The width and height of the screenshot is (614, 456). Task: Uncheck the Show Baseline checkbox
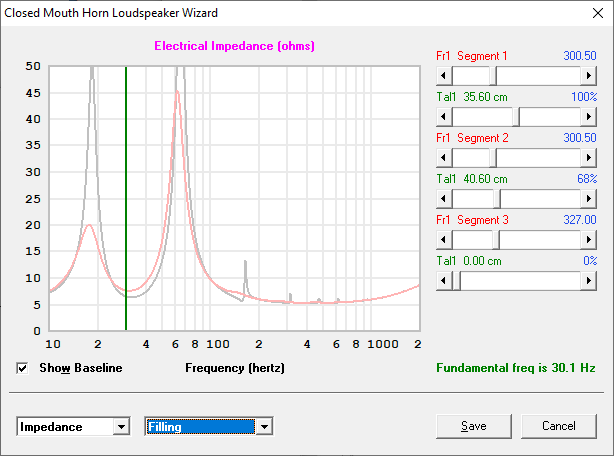click(x=22, y=368)
